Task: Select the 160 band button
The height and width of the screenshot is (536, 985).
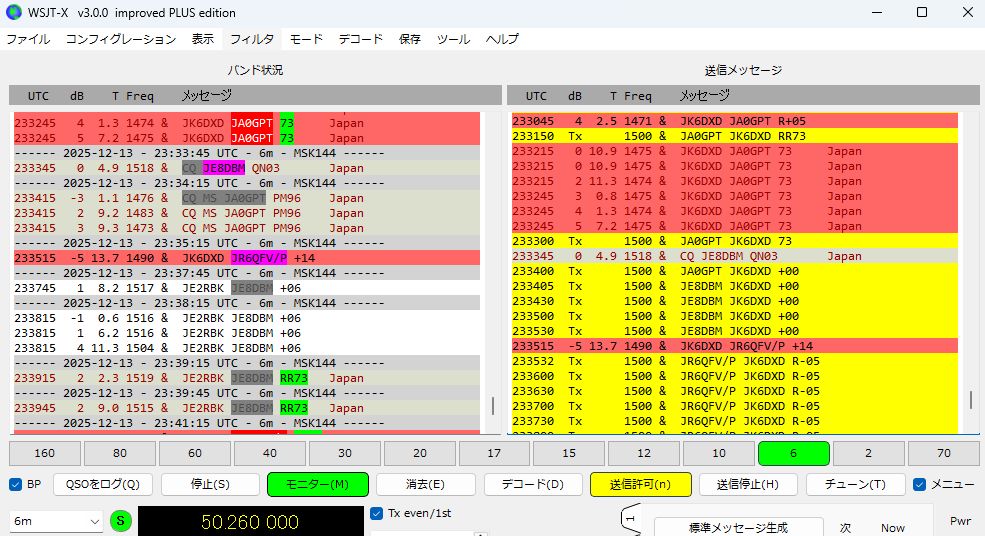Action: [x=45, y=453]
